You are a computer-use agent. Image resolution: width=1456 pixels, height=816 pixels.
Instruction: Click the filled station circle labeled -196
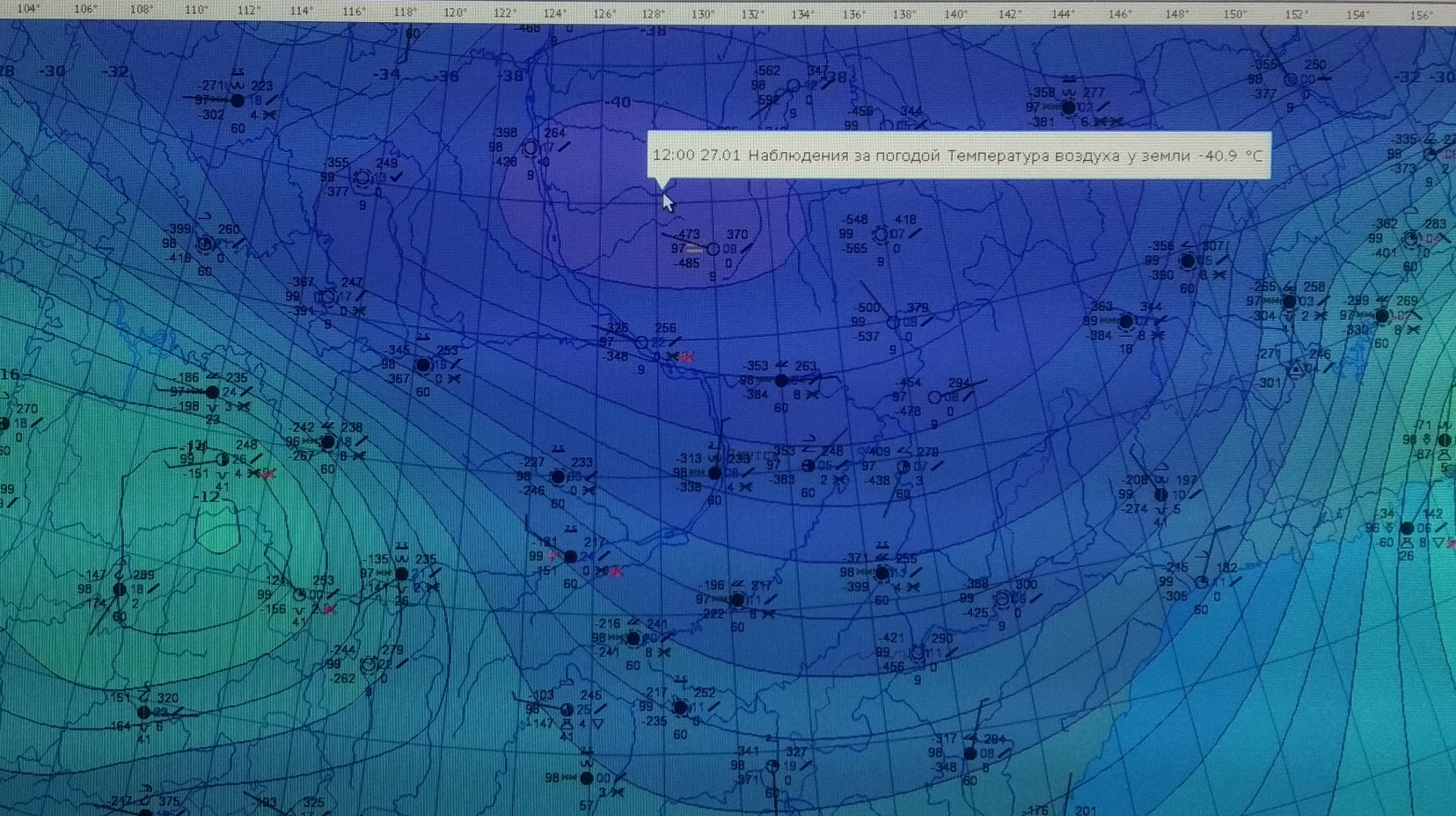tap(737, 600)
